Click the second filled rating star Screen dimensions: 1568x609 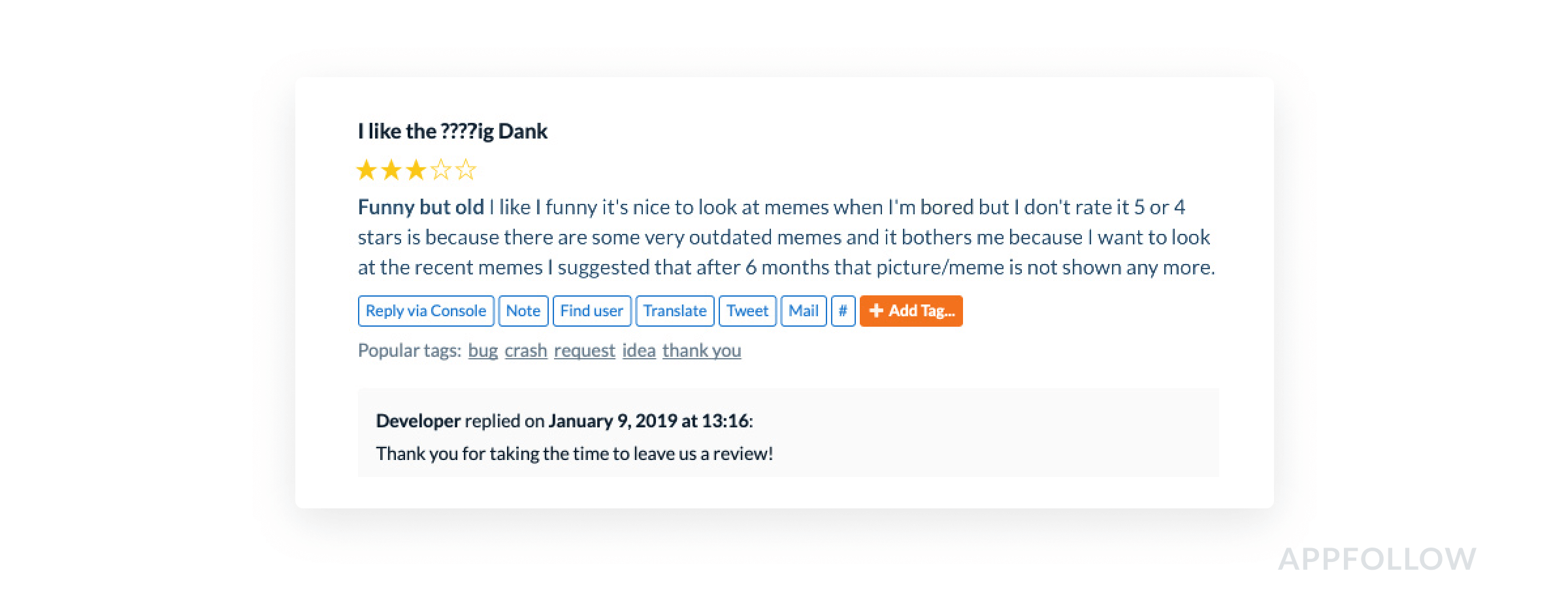point(391,171)
